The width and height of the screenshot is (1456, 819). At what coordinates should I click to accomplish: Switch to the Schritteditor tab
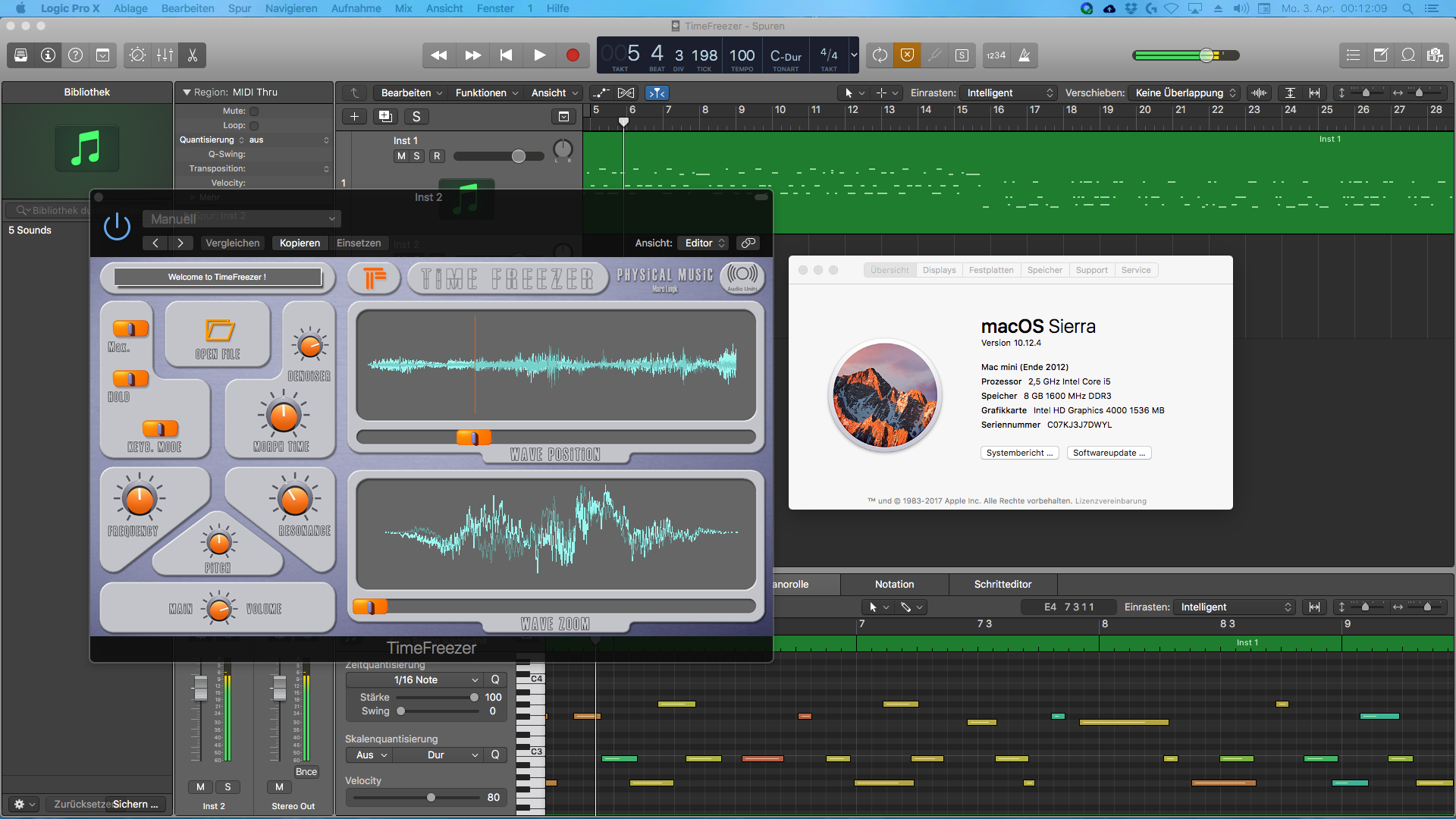point(1003,584)
